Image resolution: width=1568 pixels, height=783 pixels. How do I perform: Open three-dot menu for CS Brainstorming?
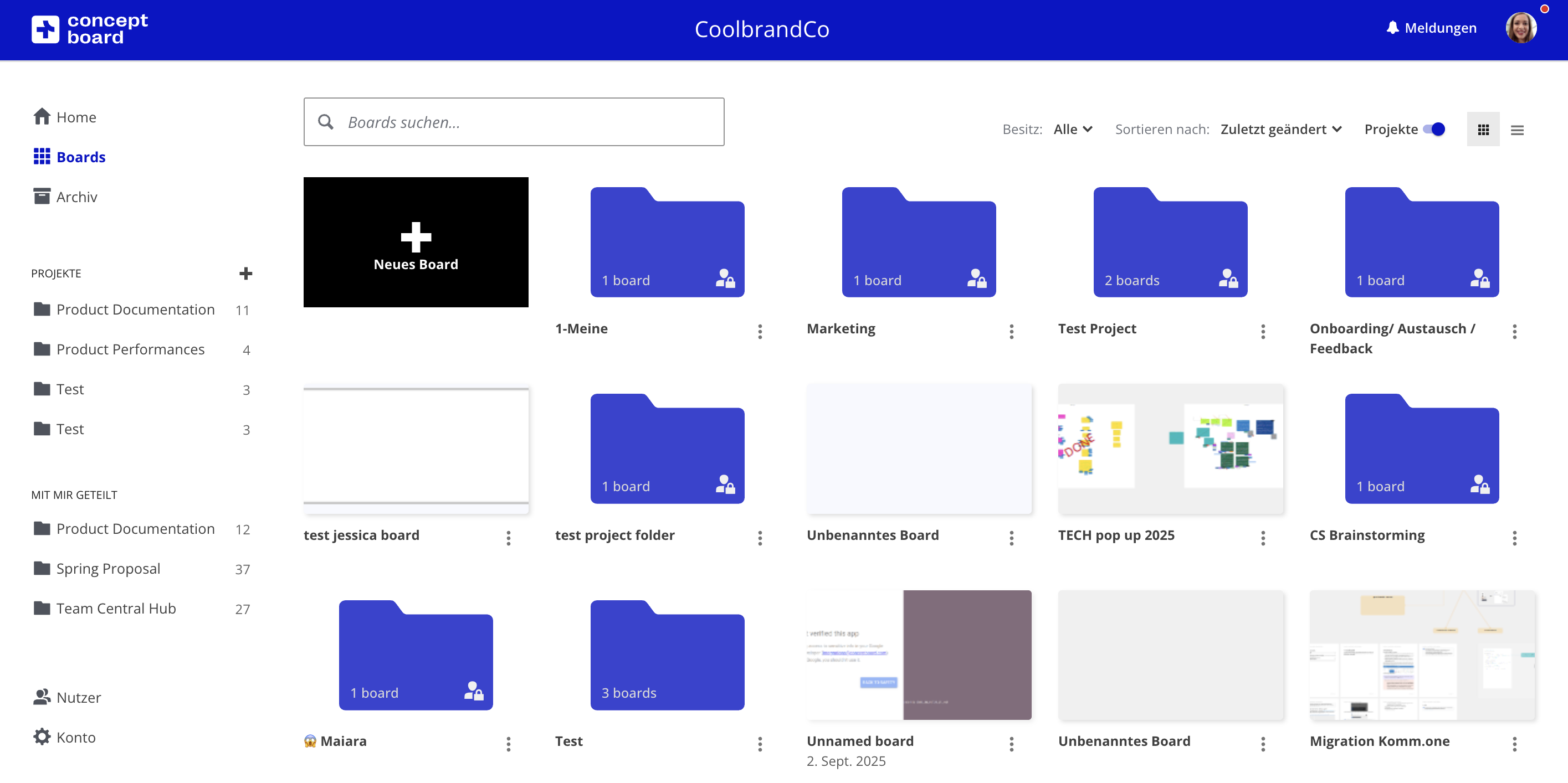point(1514,537)
